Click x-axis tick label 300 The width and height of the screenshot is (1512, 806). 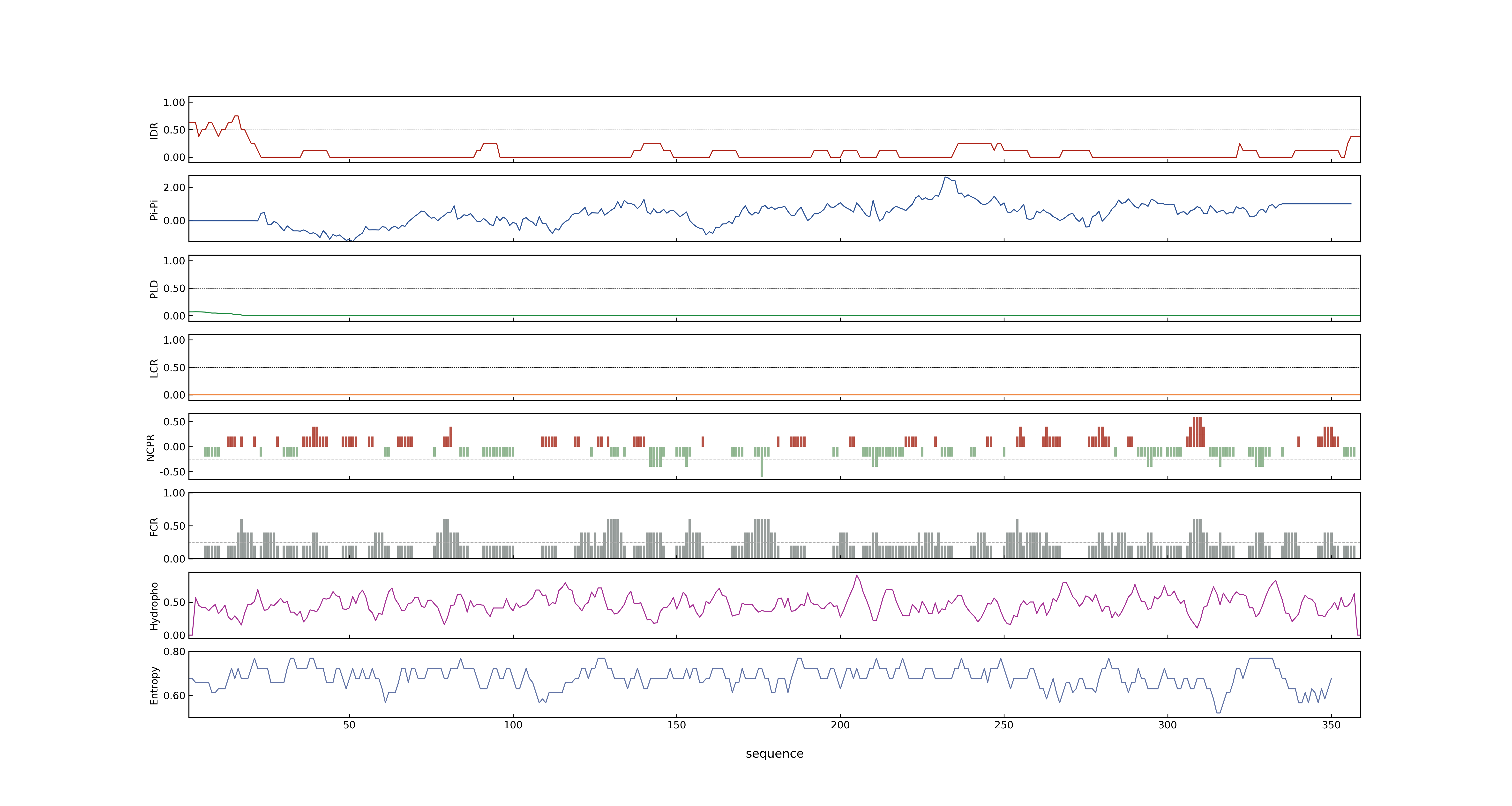(x=1168, y=725)
